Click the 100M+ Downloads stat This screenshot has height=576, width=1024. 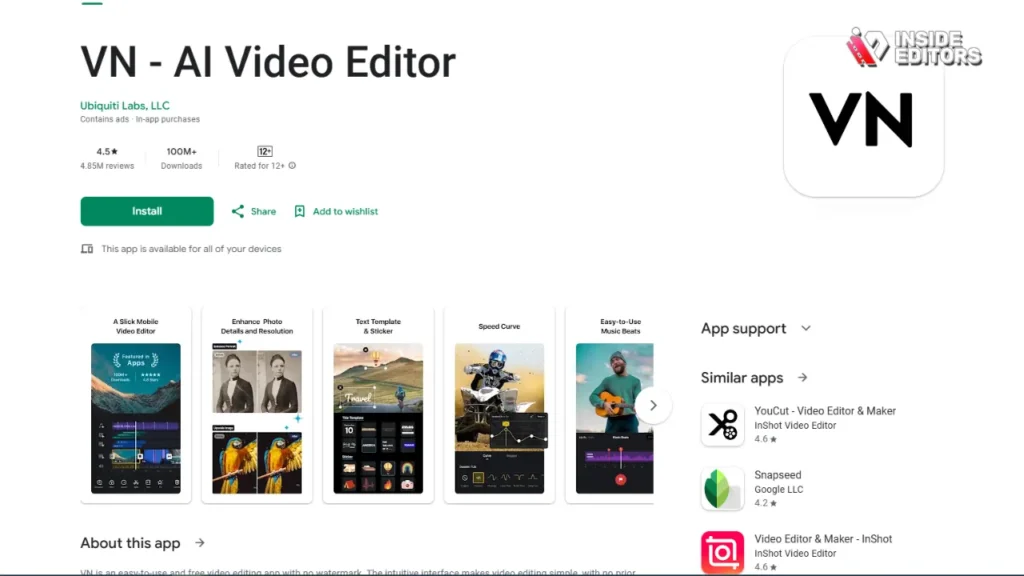[182, 158]
